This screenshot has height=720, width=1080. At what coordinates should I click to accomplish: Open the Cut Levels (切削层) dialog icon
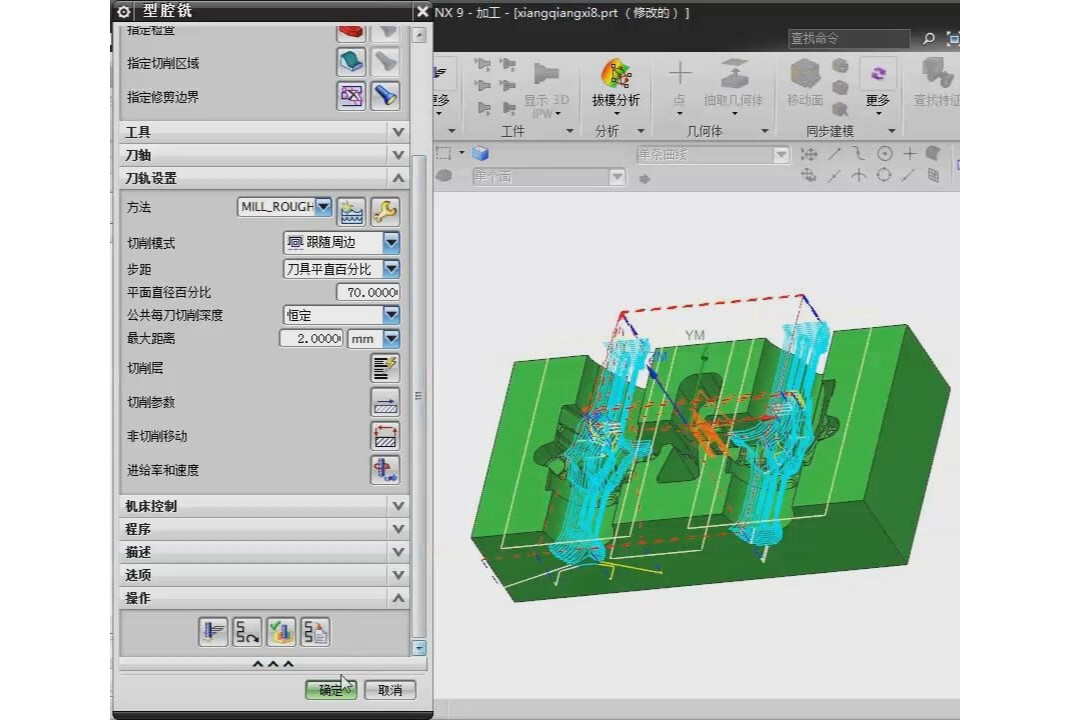[x=385, y=368]
